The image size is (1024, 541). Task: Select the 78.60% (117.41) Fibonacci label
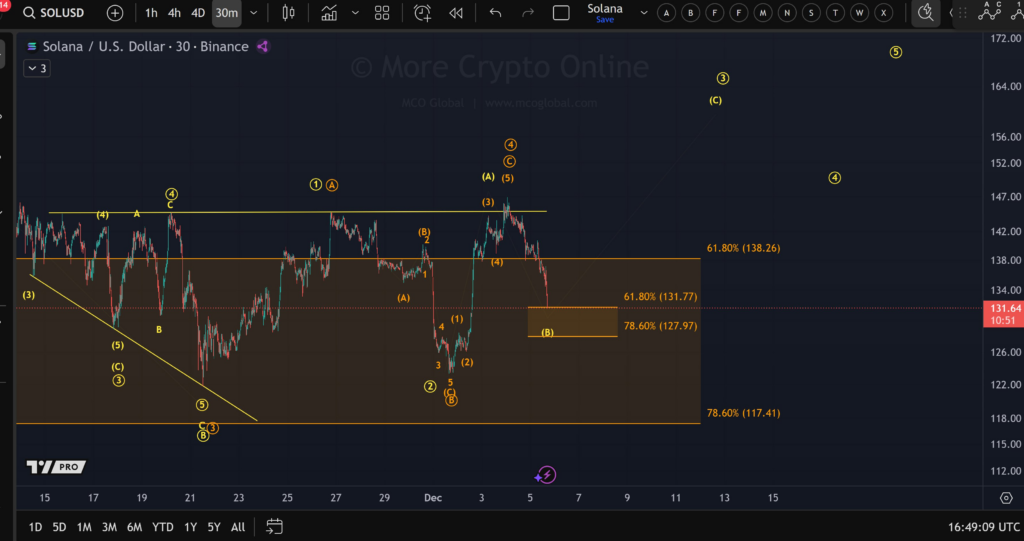743,413
